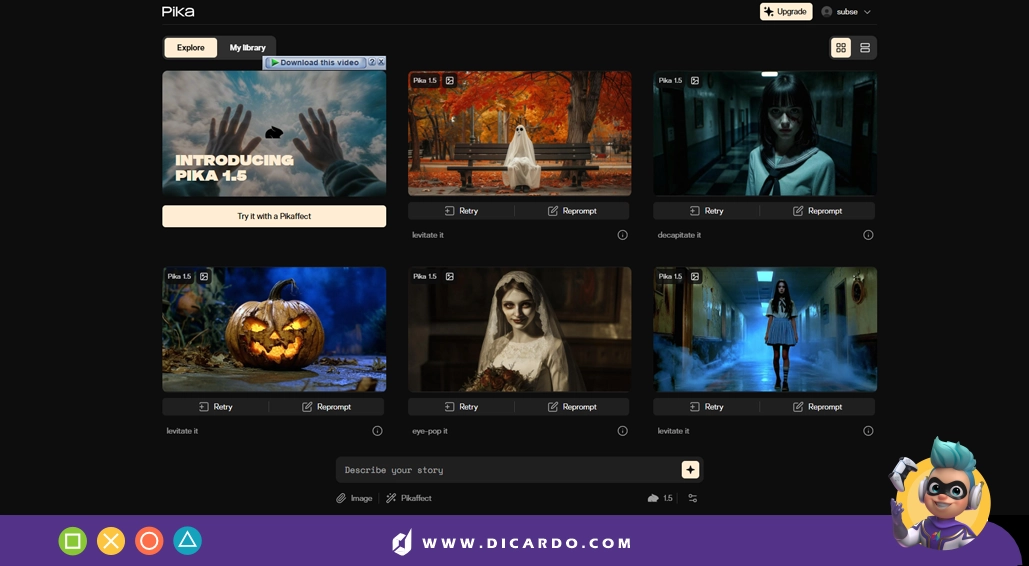Select the 1.5 model version
The image size is (1029, 566).
[x=660, y=498]
